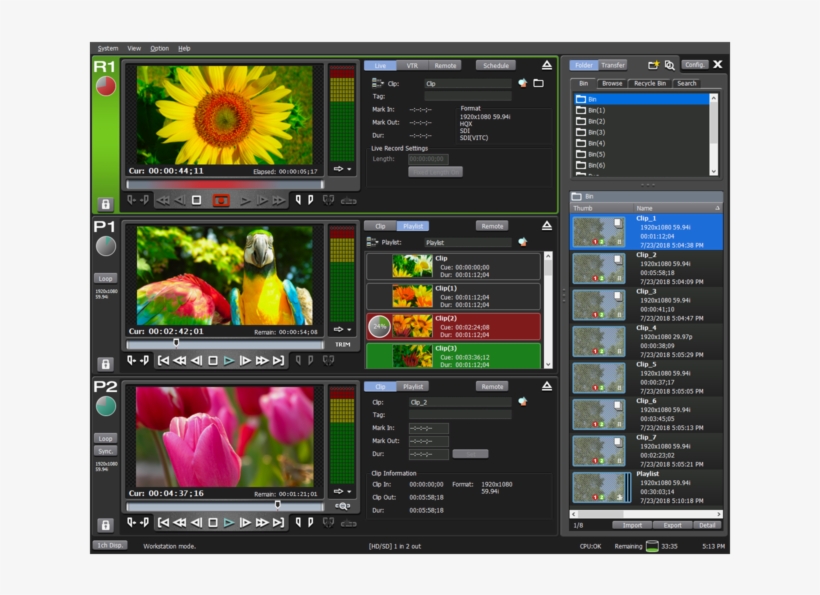
Task: Rewind P1 channel playback
Action: coord(179,360)
